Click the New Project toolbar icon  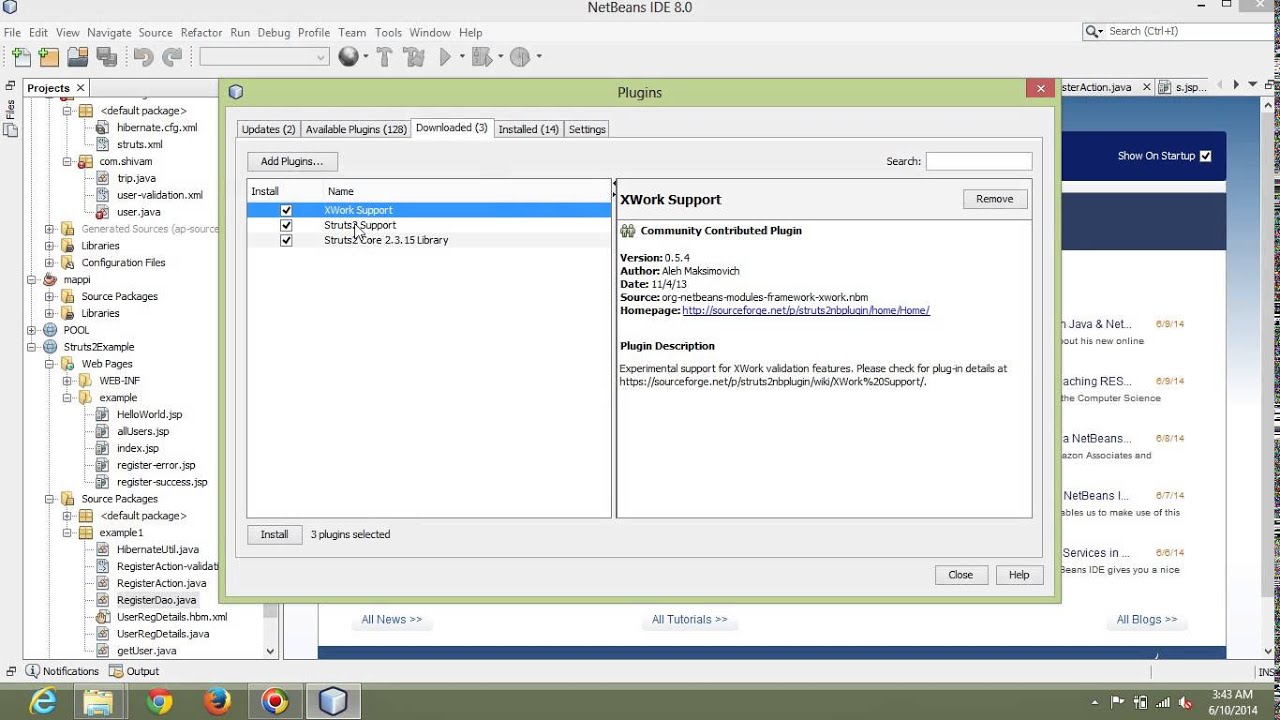point(48,57)
